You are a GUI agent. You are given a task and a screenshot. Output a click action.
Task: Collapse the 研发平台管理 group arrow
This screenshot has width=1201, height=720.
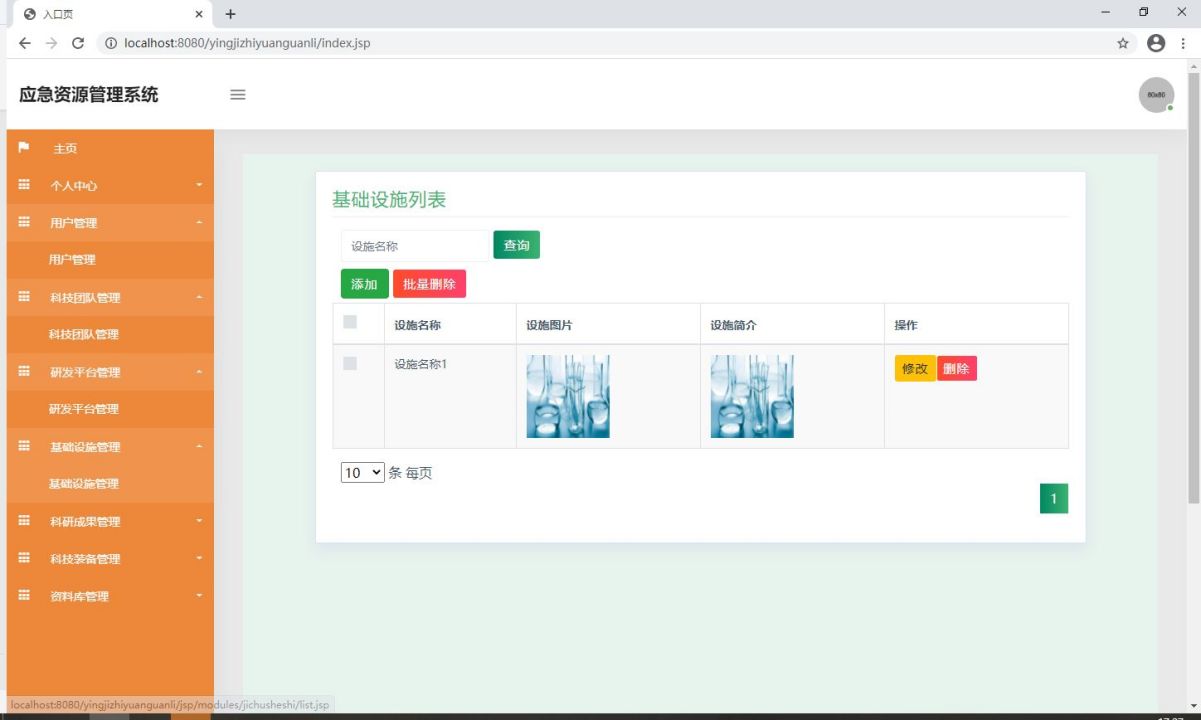click(199, 372)
